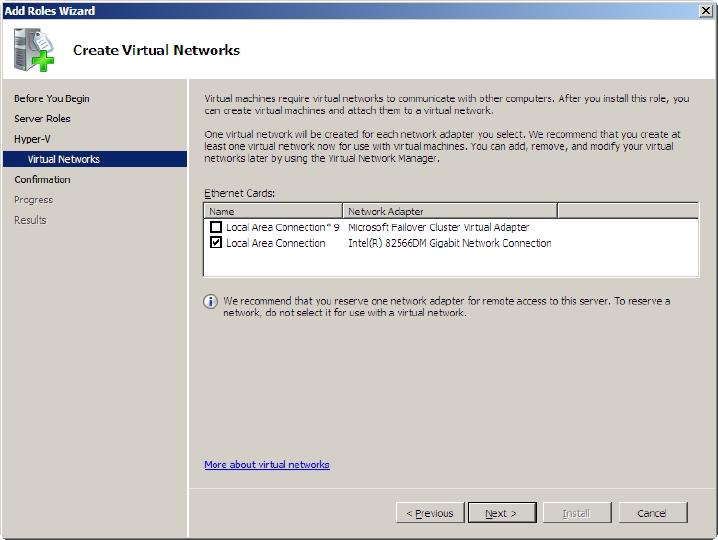Go to the Server Roles step
Viewport: 718px width, 540px height.
tap(42, 119)
